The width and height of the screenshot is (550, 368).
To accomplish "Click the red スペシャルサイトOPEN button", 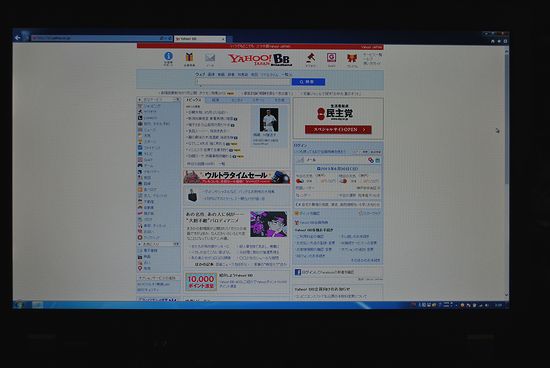I will click(x=338, y=129).
